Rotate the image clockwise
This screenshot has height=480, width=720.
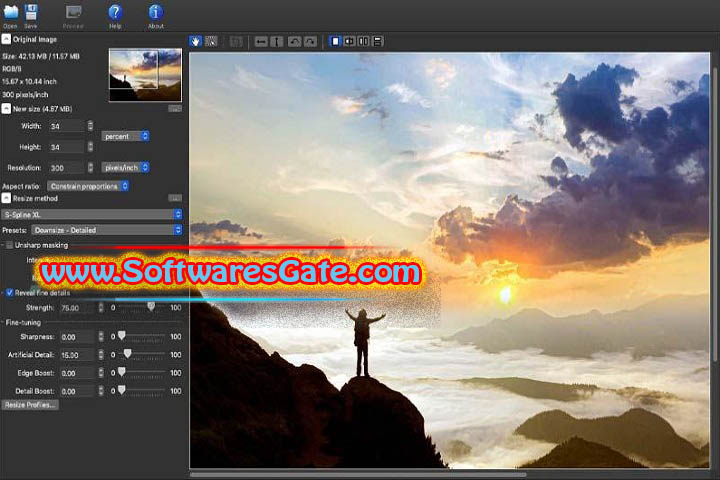pyautogui.click(x=310, y=42)
